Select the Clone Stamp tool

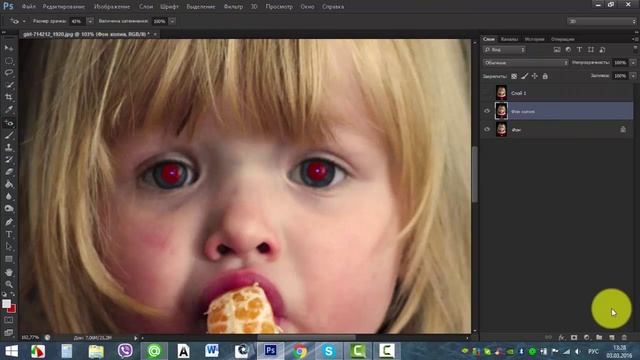[9, 147]
